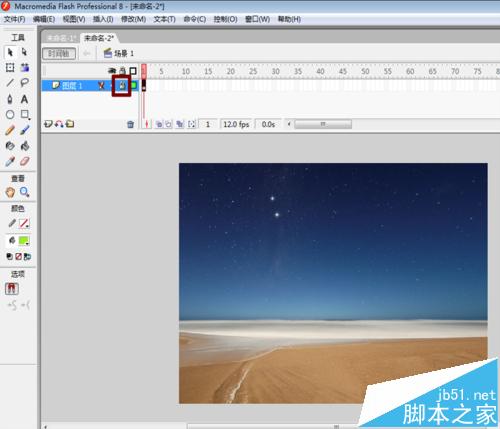
Task: Click the starry beach image on stage
Action: (333, 283)
